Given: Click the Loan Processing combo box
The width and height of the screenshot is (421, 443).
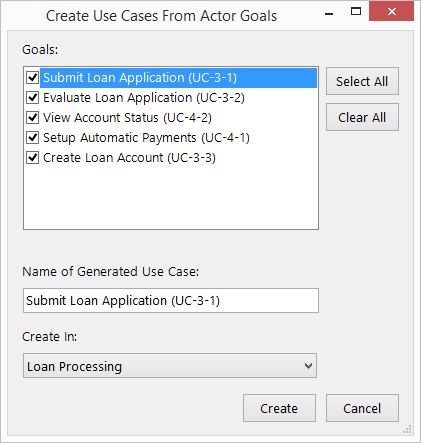Looking at the screenshot, I should (170, 366).
